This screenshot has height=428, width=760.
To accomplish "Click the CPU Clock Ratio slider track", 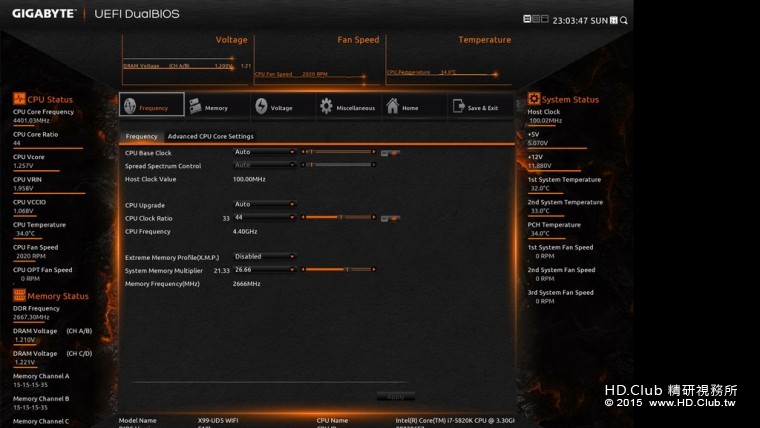I will tap(338, 217).
